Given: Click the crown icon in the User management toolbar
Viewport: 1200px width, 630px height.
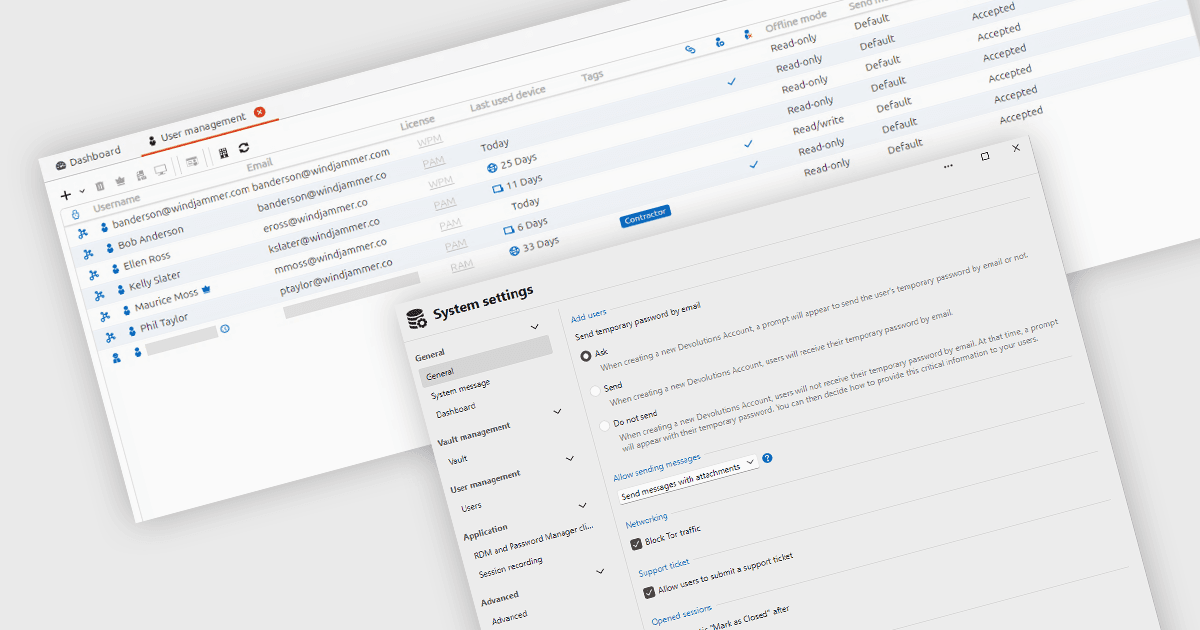Looking at the screenshot, I should (x=121, y=181).
